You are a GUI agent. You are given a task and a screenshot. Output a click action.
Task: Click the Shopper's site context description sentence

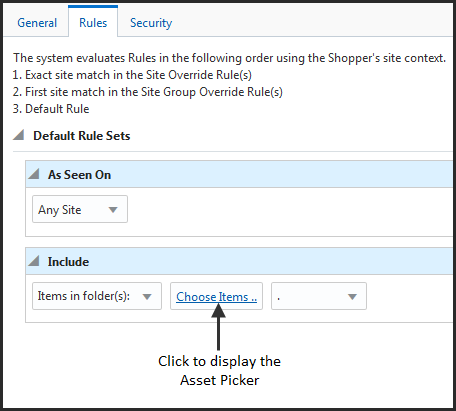pos(229,58)
